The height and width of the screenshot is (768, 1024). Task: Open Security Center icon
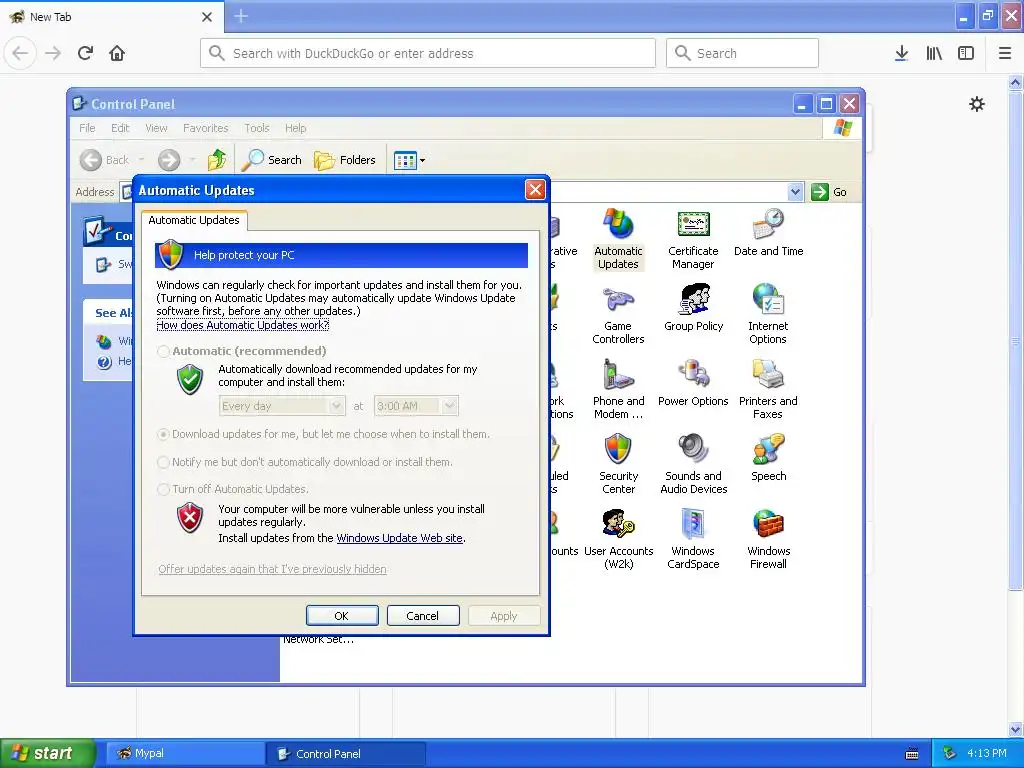pyautogui.click(x=618, y=464)
